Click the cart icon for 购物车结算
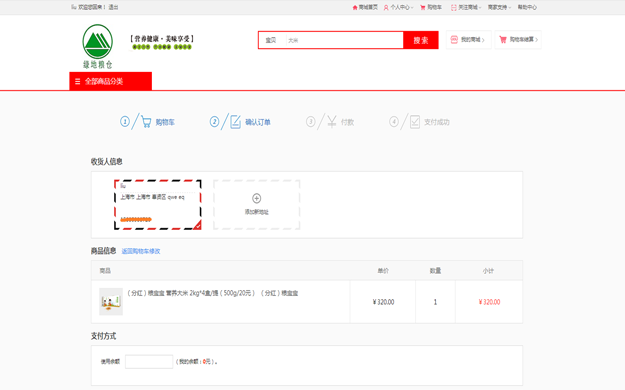Screen dimensions: 625x390 tap(503, 39)
